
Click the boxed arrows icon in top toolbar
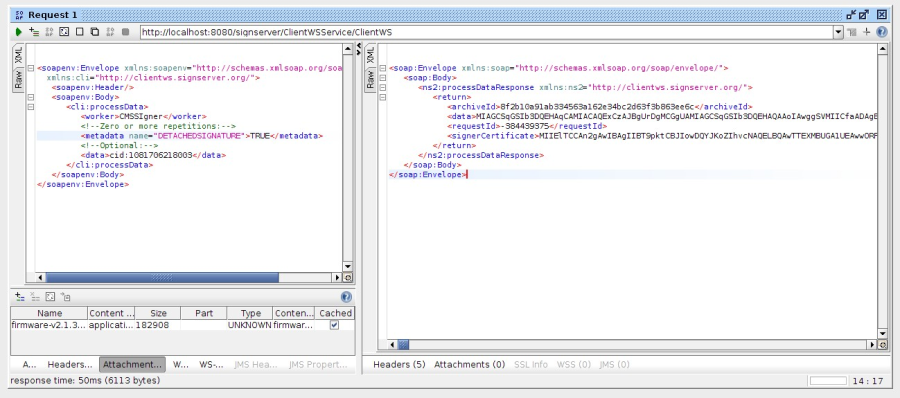pyautogui.click(x=64, y=32)
